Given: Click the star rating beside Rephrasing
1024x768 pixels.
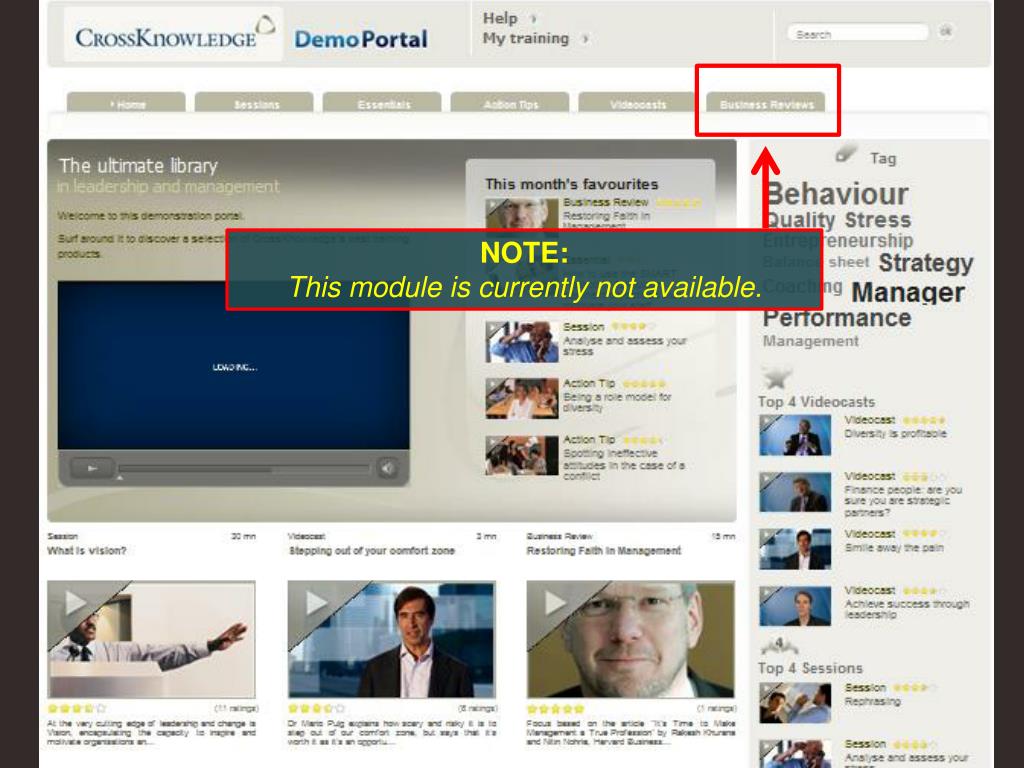Looking at the screenshot, I should coord(915,688).
